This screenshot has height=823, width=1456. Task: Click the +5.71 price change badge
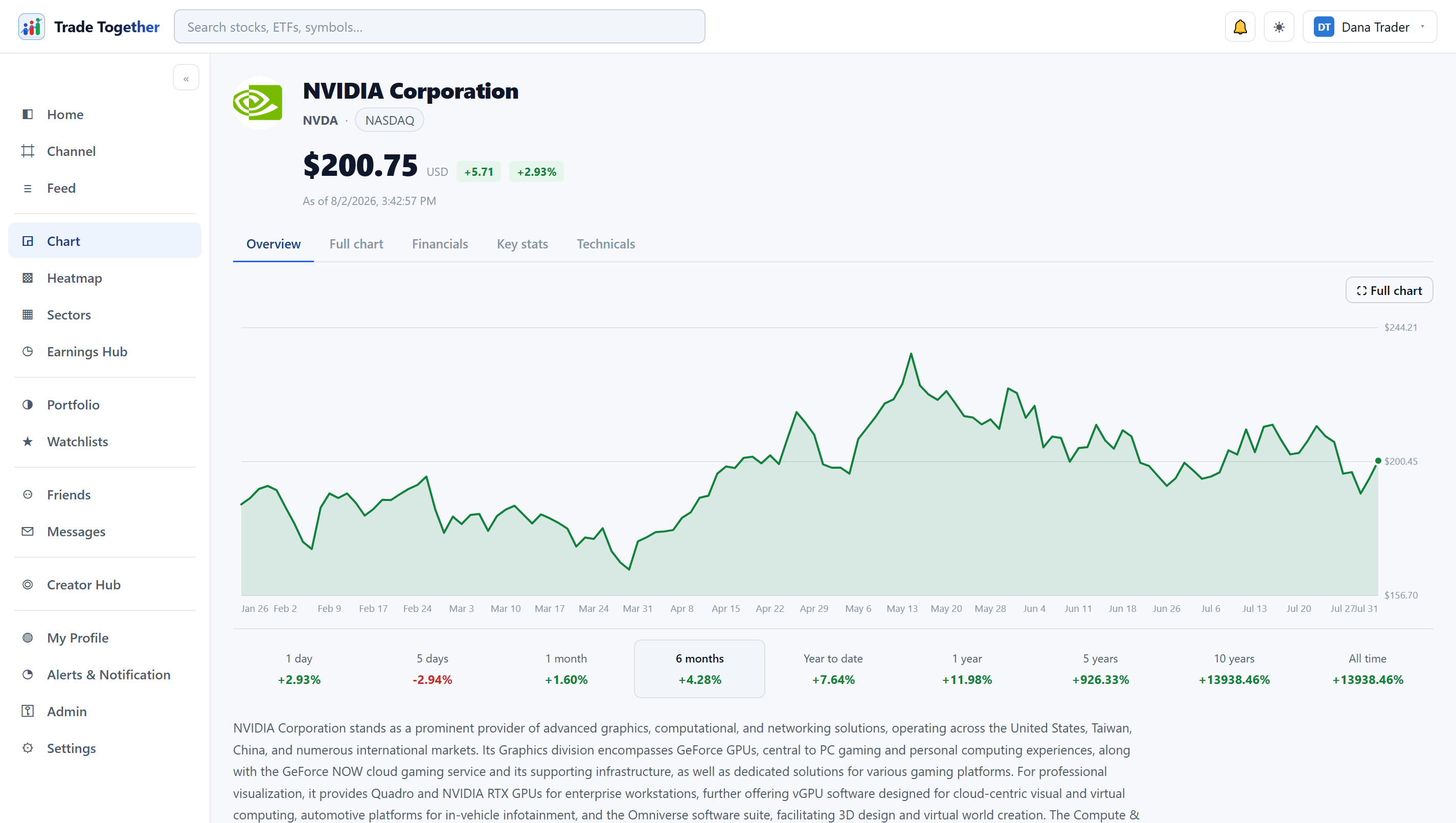coord(479,172)
